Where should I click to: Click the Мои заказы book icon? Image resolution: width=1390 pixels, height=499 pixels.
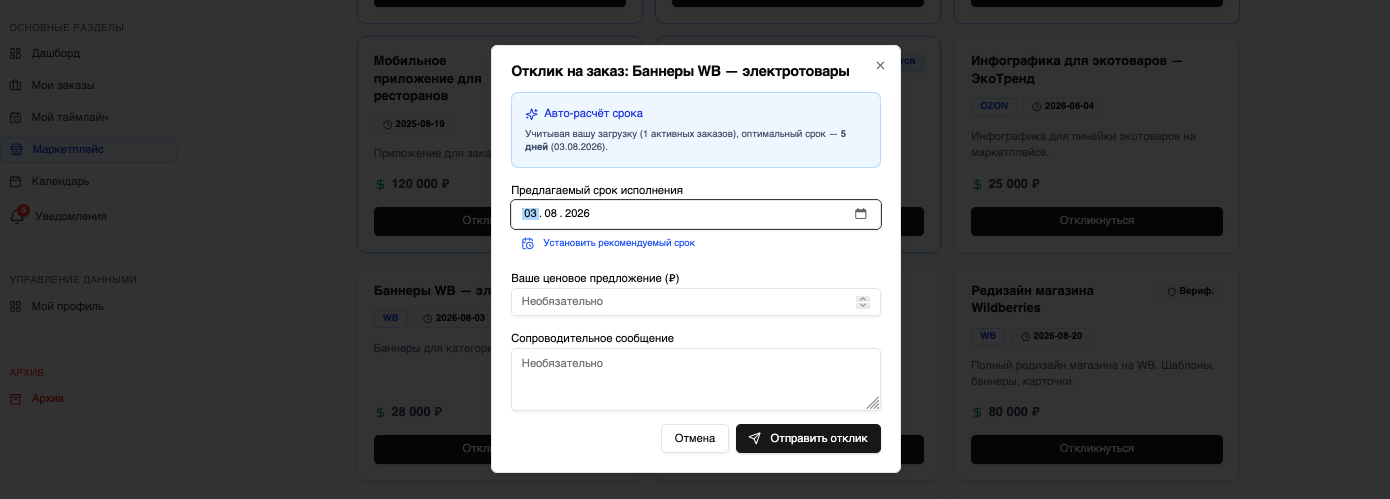(x=15, y=85)
